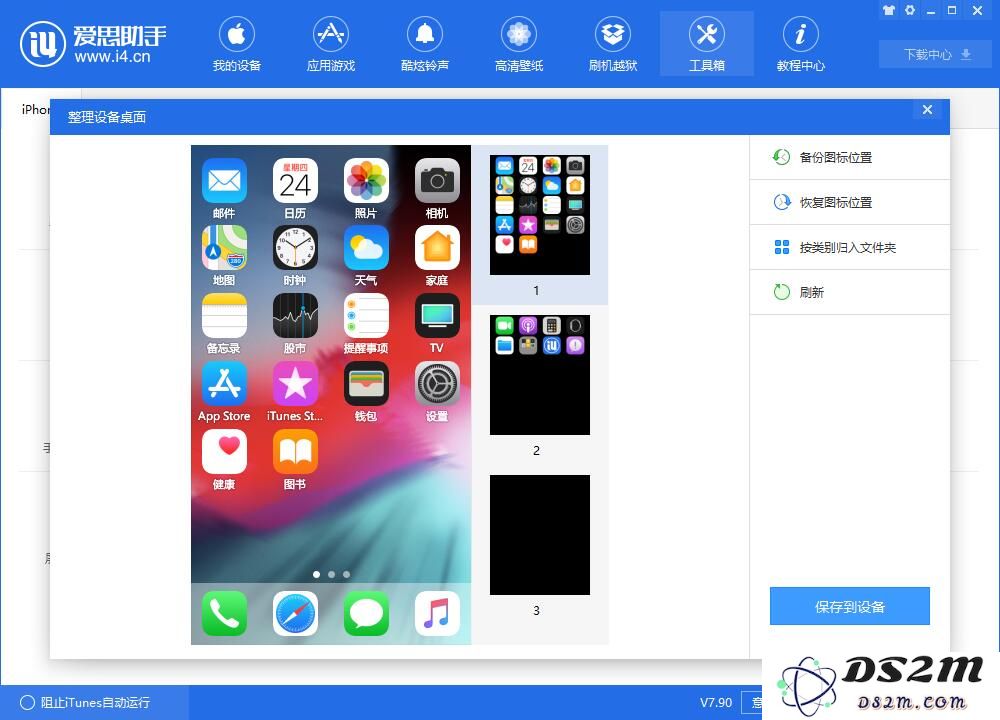Click 保存到设备 button
Viewport: 1000px width, 720px height.
pyautogui.click(x=849, y=606)
